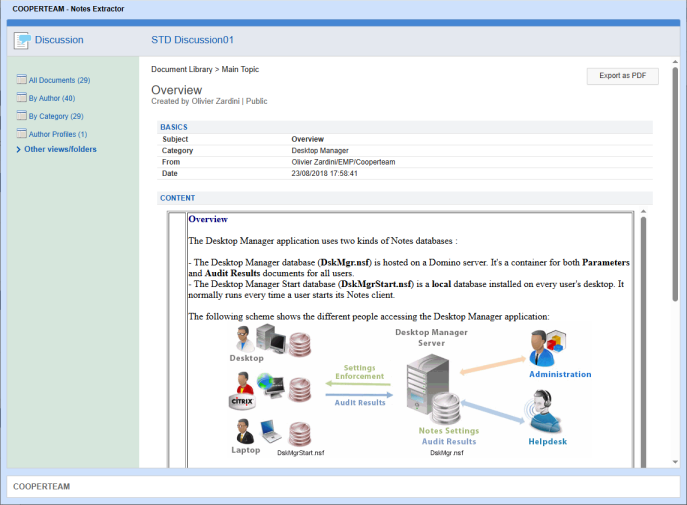Click Date value 23/08/2018 17:58:41

pos(325,173)
